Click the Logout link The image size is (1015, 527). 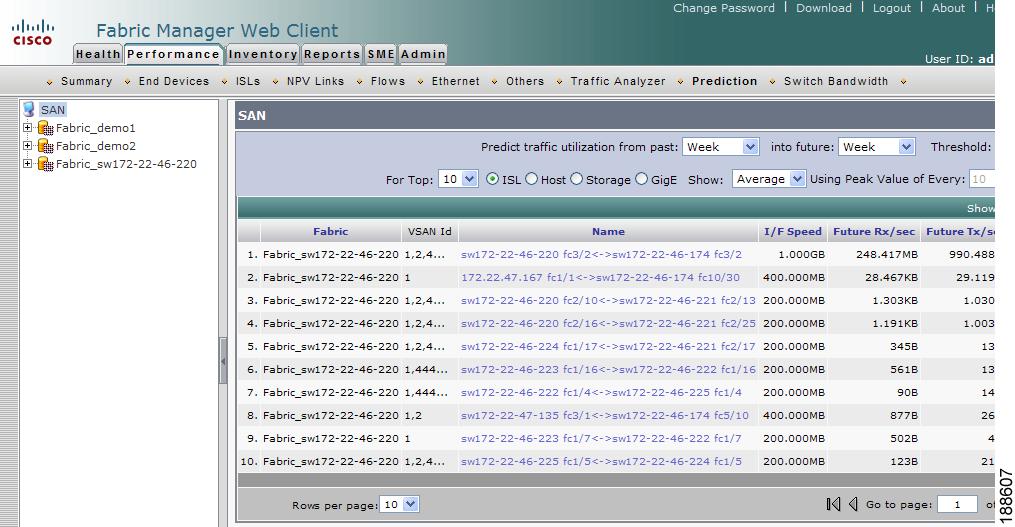891,8
